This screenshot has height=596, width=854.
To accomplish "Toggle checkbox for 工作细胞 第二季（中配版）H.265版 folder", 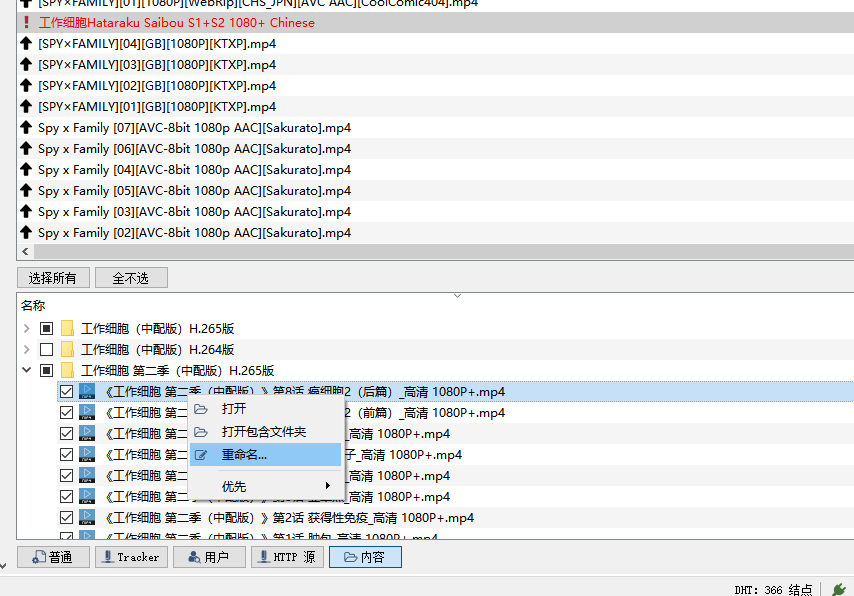I will coord(46,370).
